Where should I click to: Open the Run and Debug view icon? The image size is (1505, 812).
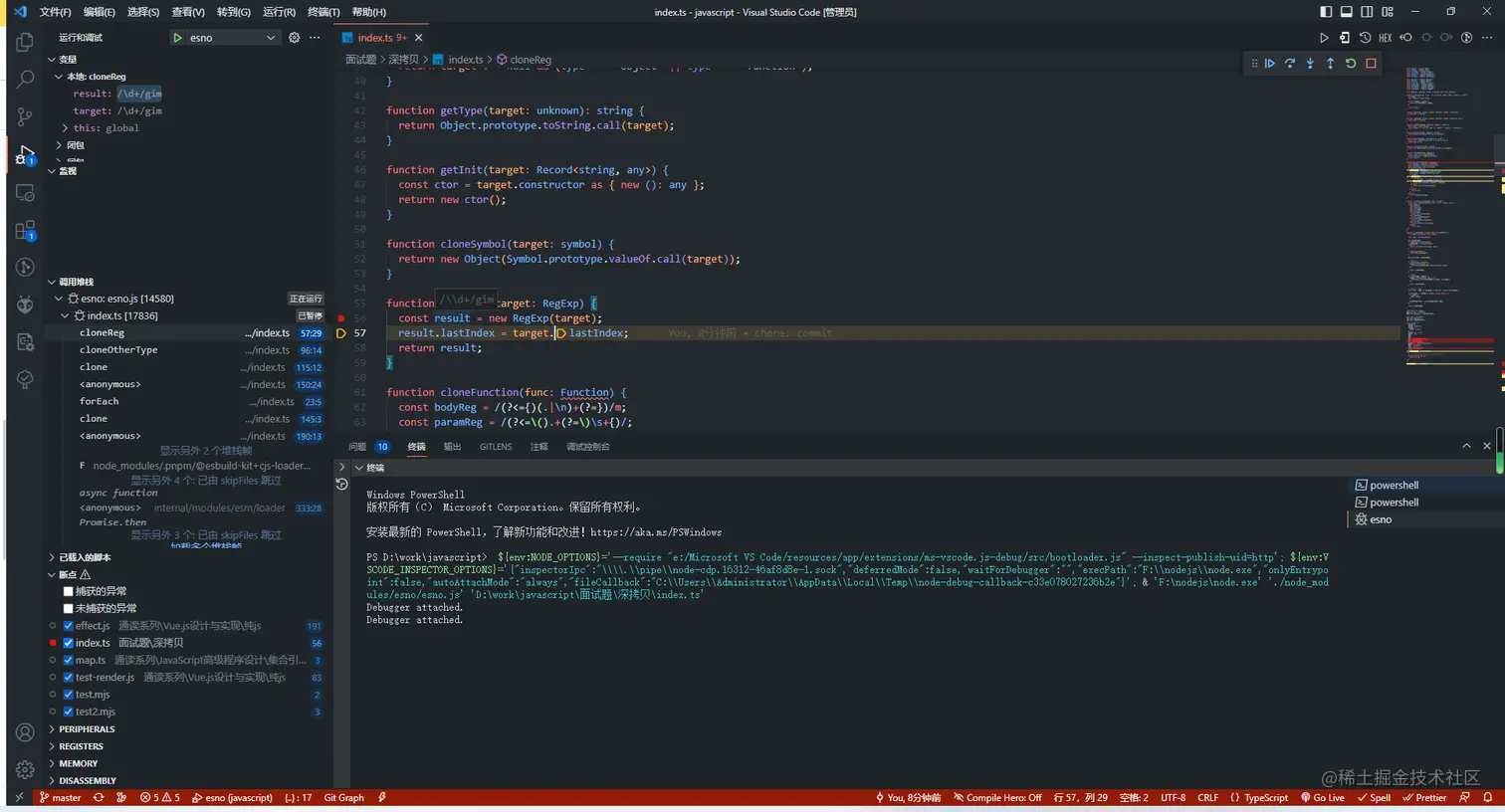pos(25,154)
